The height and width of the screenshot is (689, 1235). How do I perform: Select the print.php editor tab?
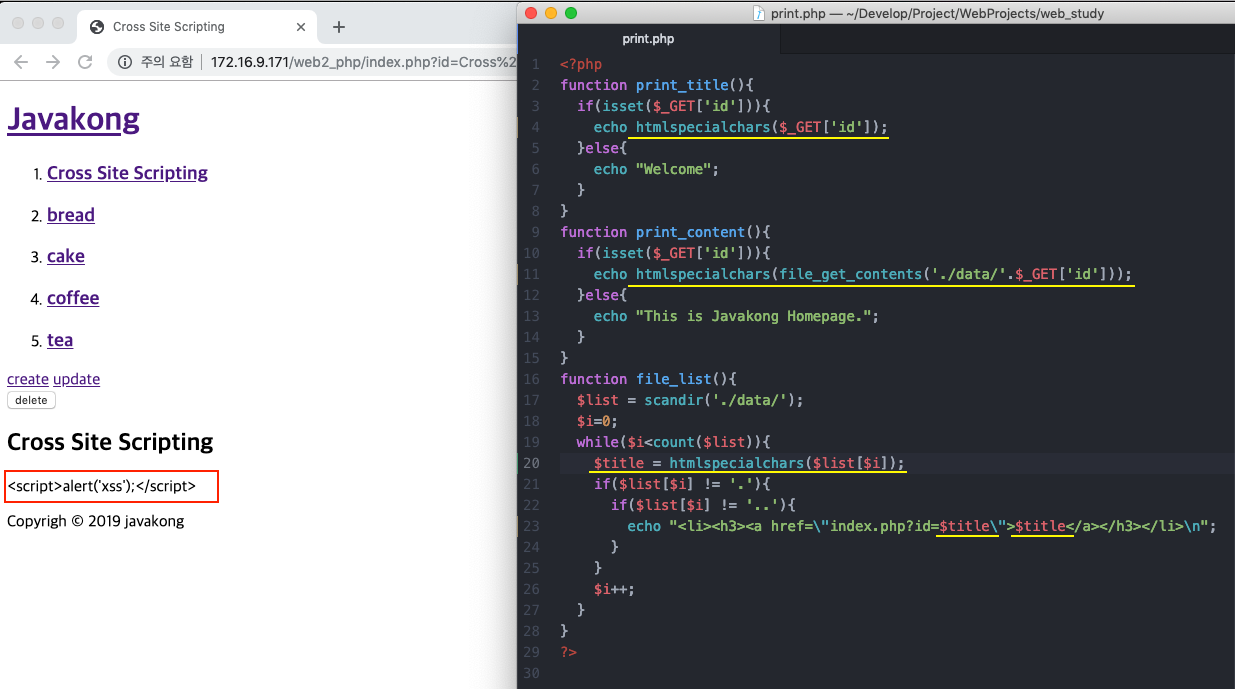tap(648, 39)
